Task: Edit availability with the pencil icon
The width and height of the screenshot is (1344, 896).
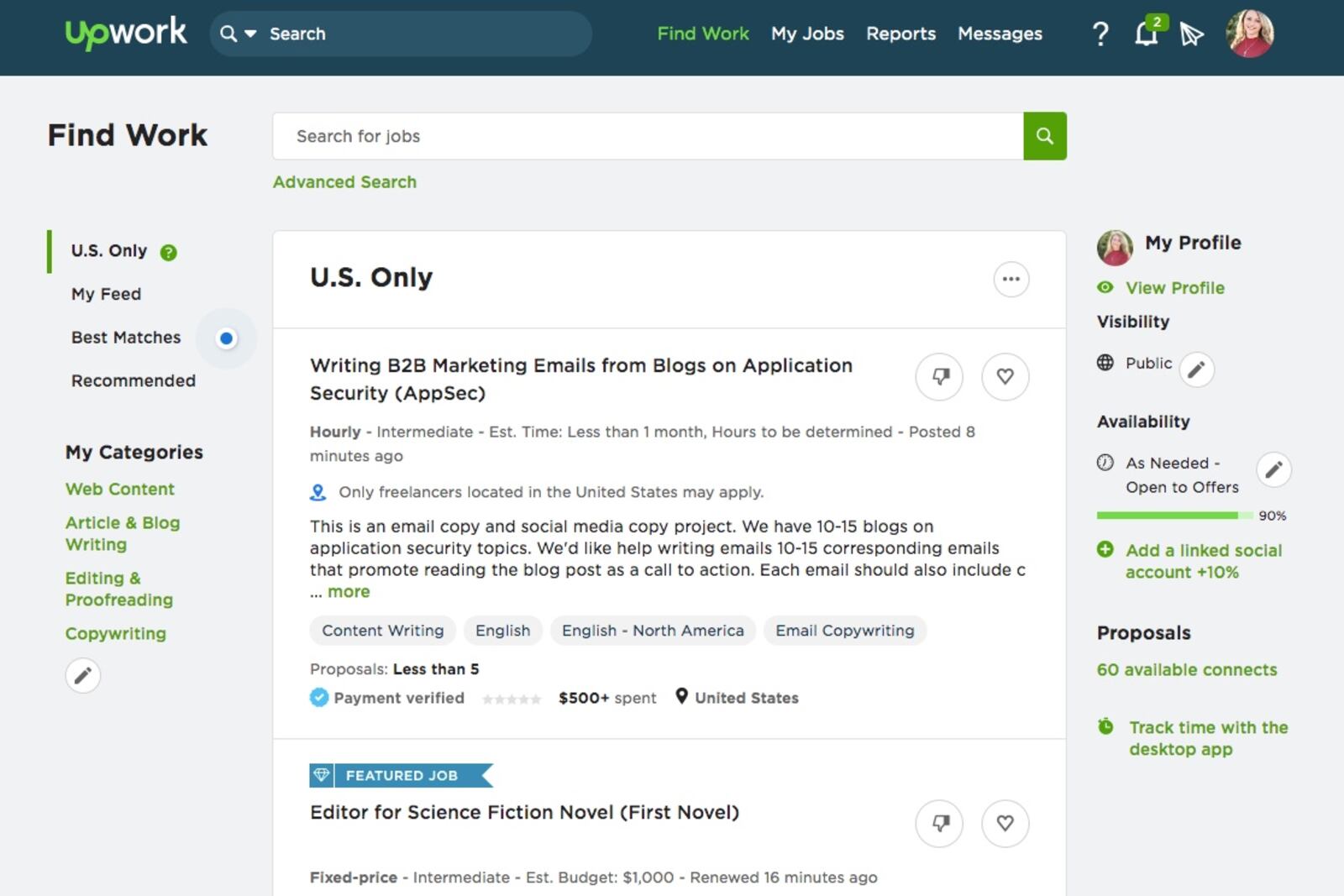Action: click(1273, 469)
